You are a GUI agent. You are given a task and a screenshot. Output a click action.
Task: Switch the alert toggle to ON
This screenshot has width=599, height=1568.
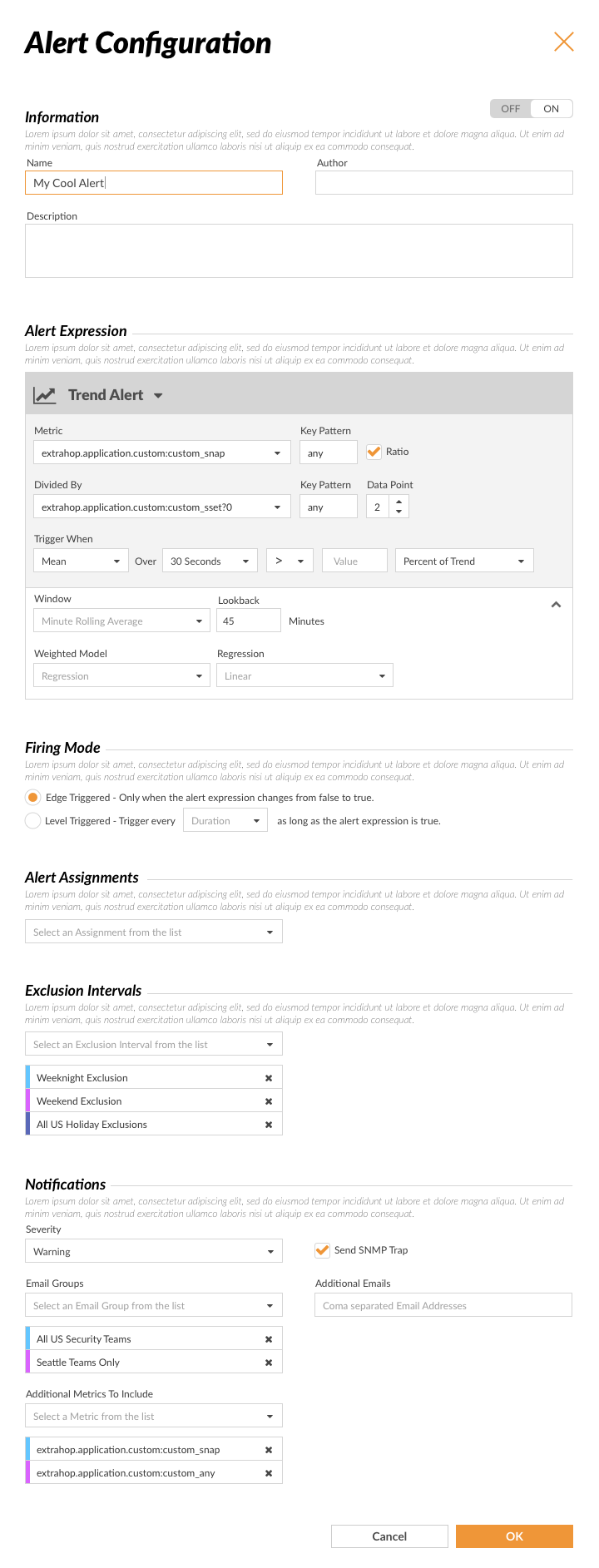point(552,109)
